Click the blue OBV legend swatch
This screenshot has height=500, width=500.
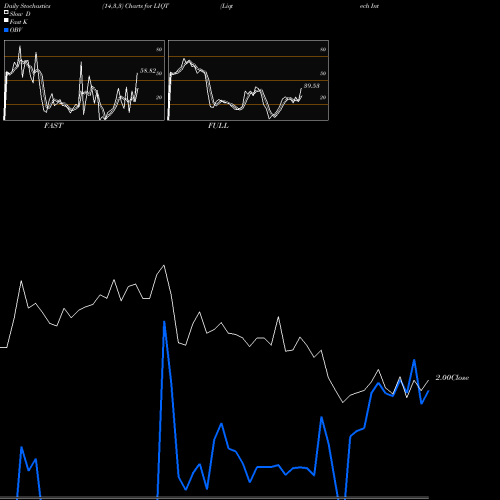pyautogui.click(x=6, y=30)
